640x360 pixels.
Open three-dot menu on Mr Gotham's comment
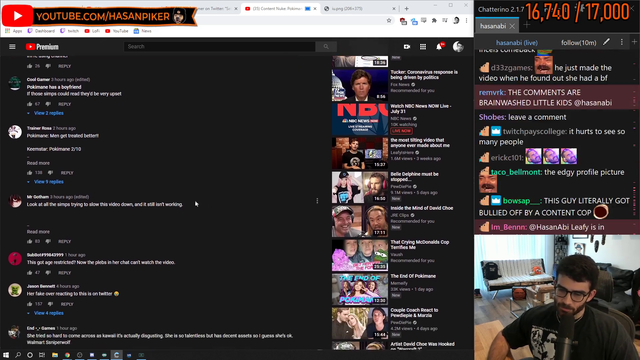pyautogui.click(x=317, y=201)
